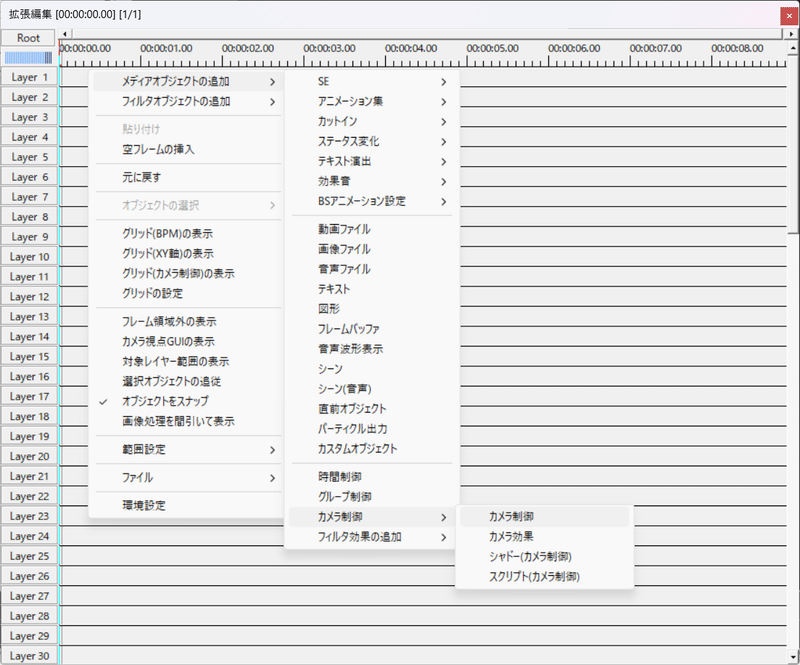Click the Layer 30 header button
800x665 pixels.
(30, 656)
